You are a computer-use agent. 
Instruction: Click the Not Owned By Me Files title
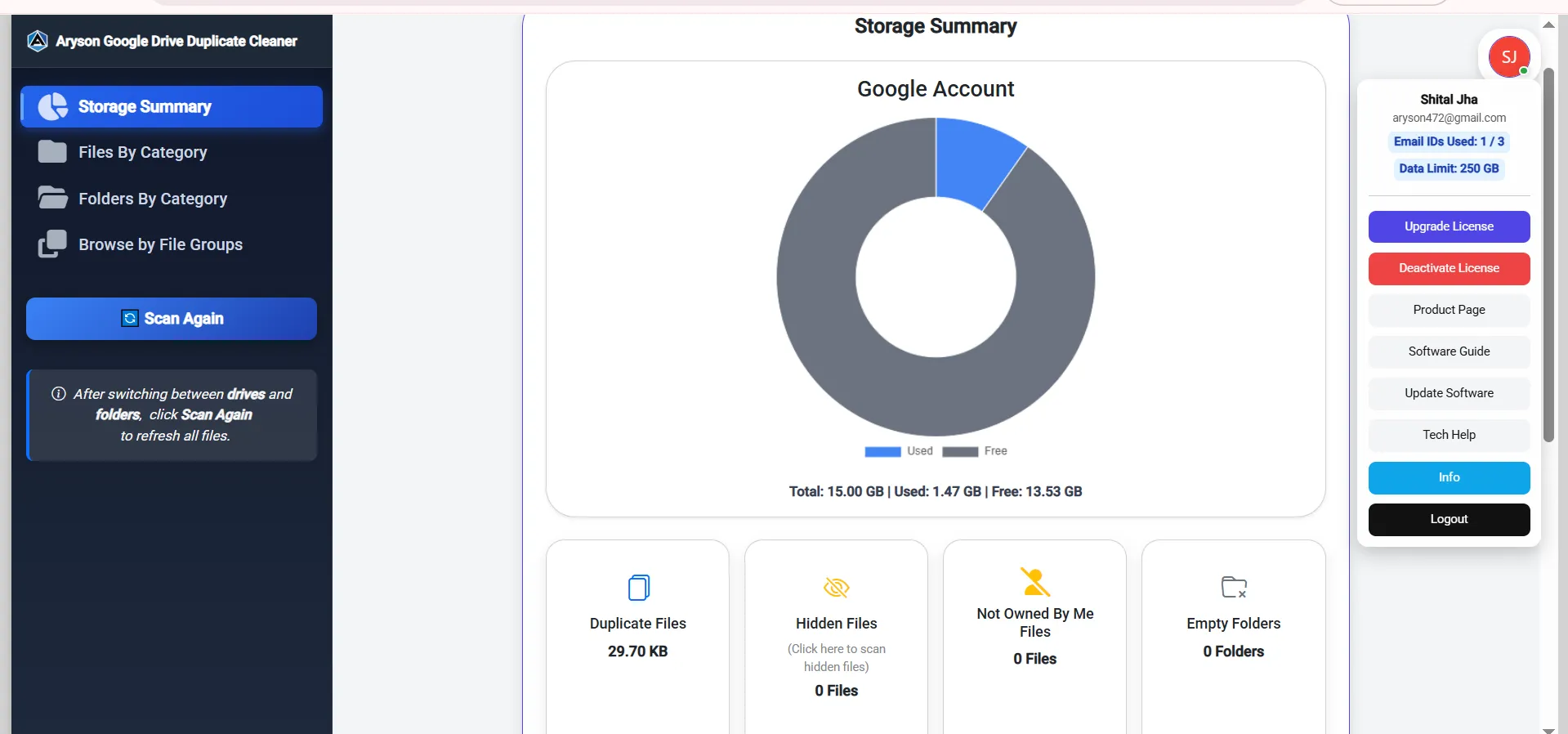click(1035, 622)
